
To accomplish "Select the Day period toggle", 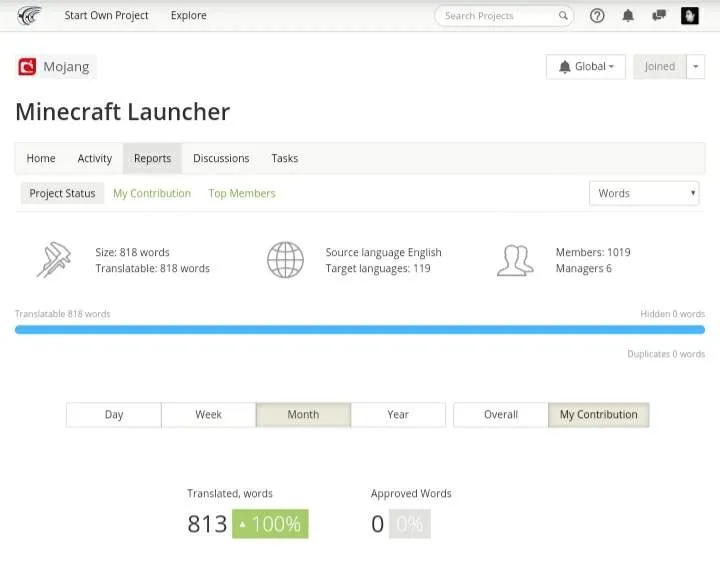I will pyautogui.click(x=114, y=415).
